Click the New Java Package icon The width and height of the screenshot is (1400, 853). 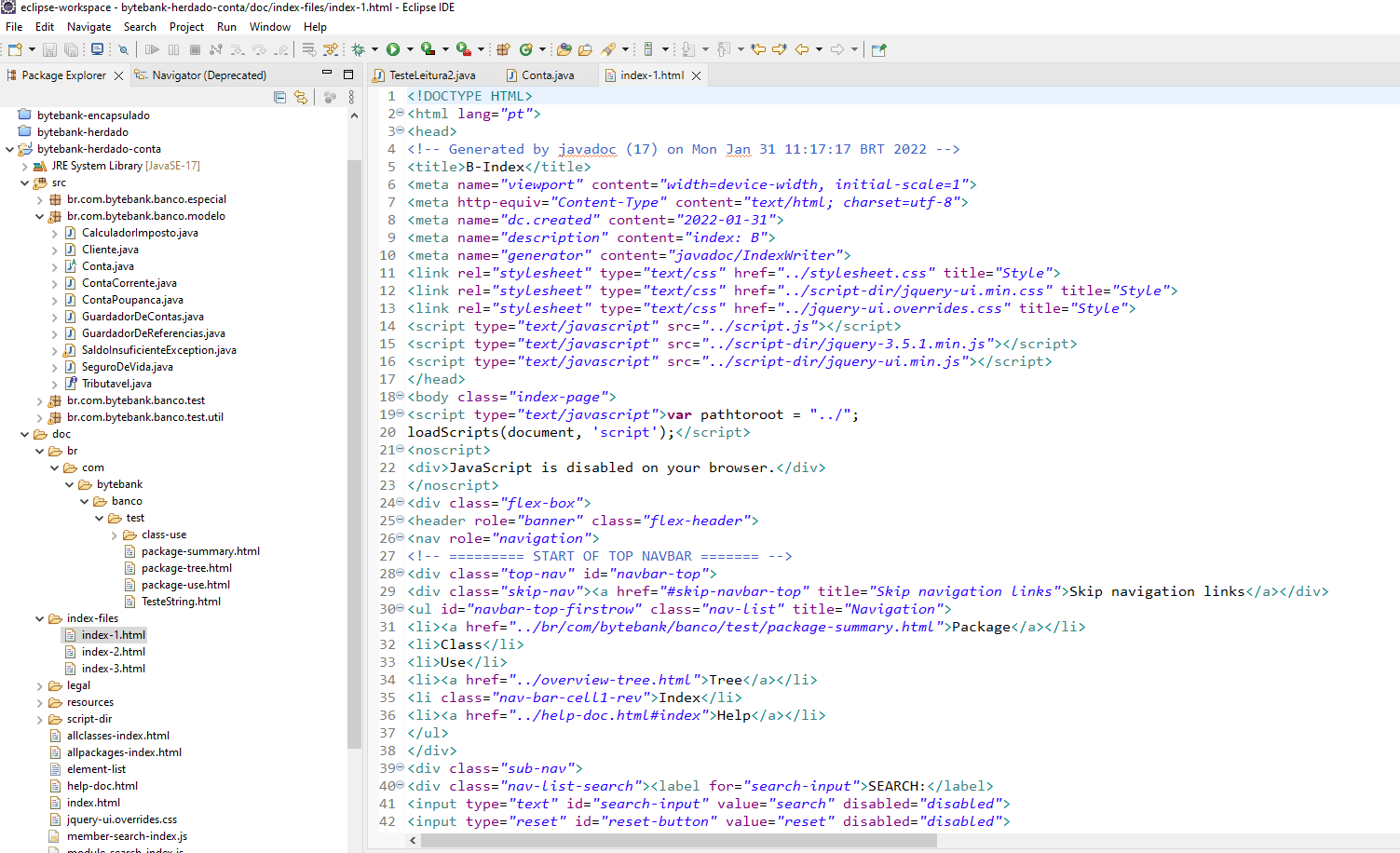point(503,49)
